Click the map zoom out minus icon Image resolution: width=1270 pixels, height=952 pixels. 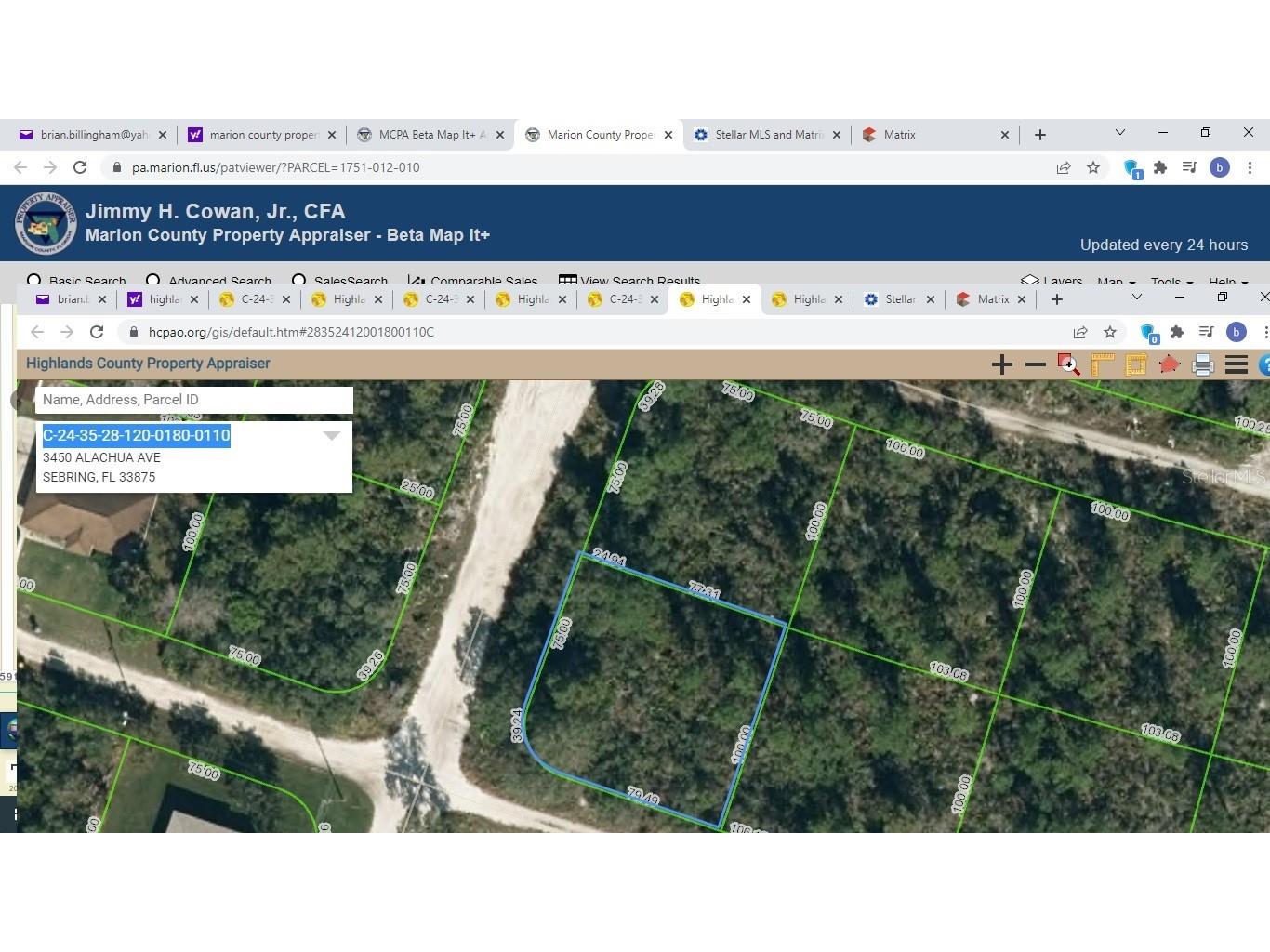pos(1035,364)
